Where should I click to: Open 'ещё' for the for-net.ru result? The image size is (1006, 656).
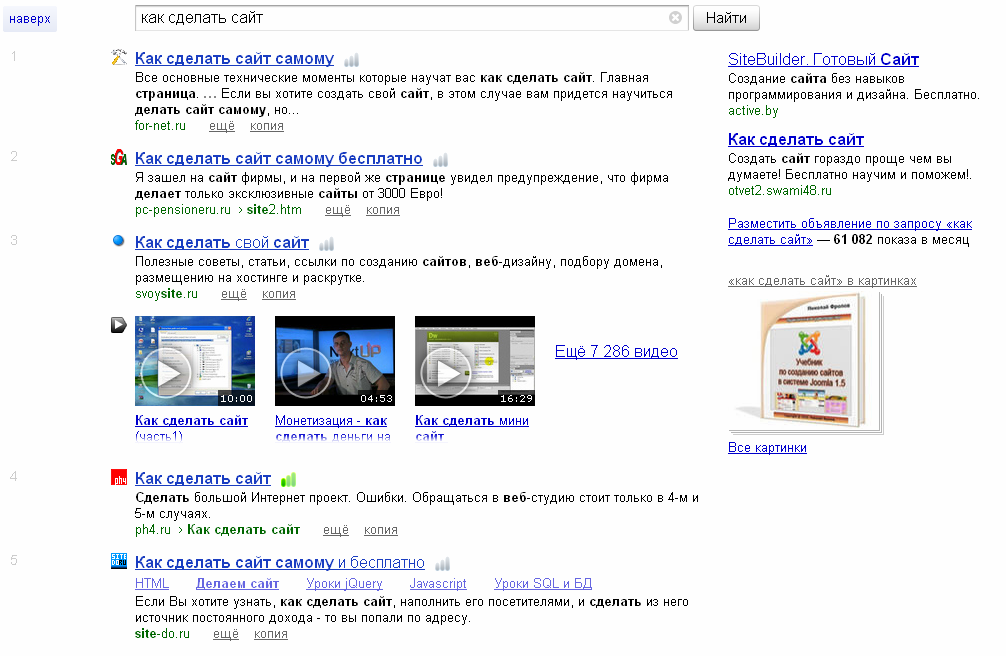click(x=222, y=126)
